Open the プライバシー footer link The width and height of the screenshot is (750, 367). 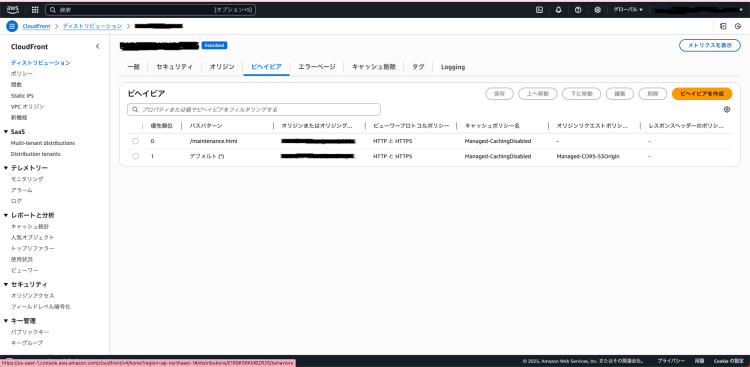click(671, 361)
